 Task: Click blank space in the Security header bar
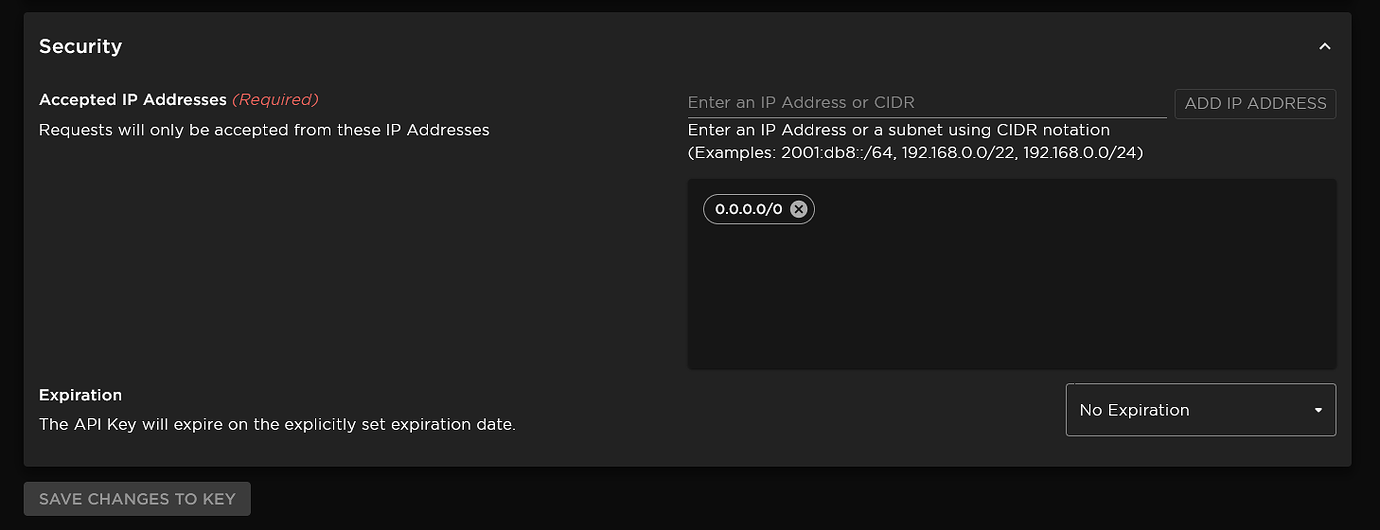700,46
